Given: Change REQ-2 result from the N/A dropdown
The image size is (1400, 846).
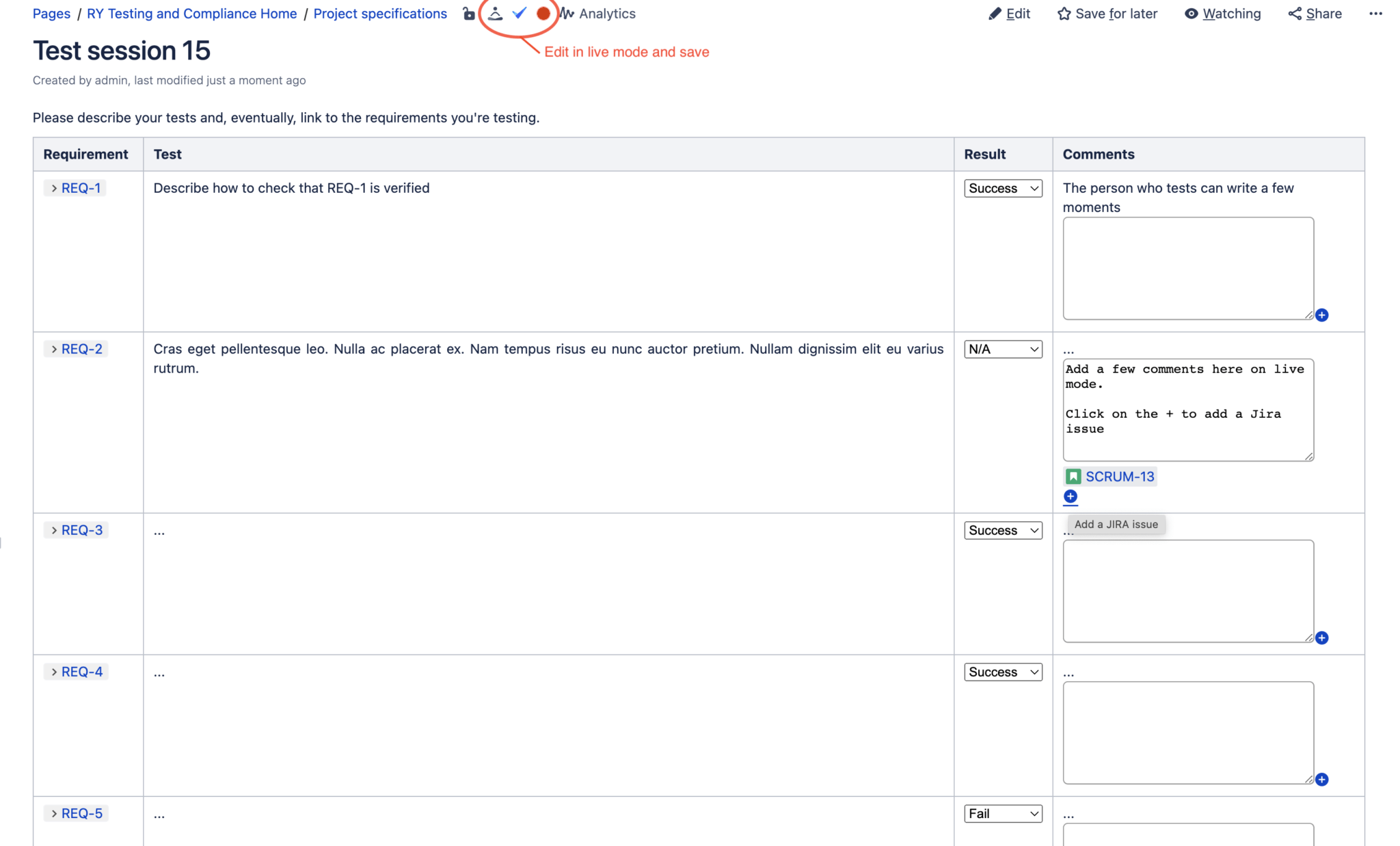Looking at the screenshot, I should coord(1003,349).
